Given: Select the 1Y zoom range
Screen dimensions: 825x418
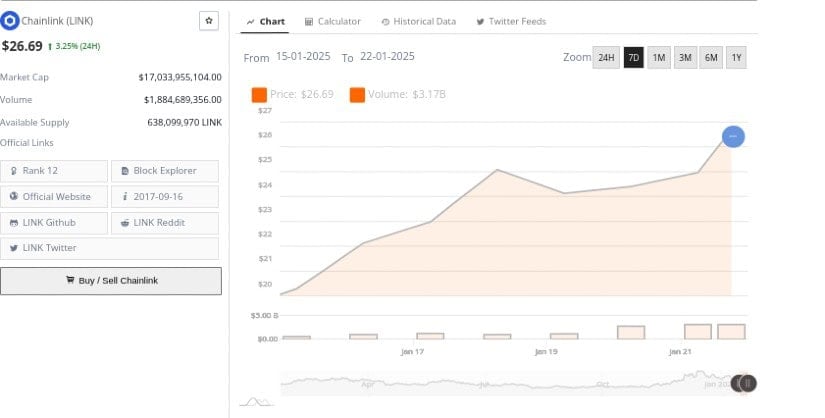Looking at the screenshot, I should click(736, 58).
